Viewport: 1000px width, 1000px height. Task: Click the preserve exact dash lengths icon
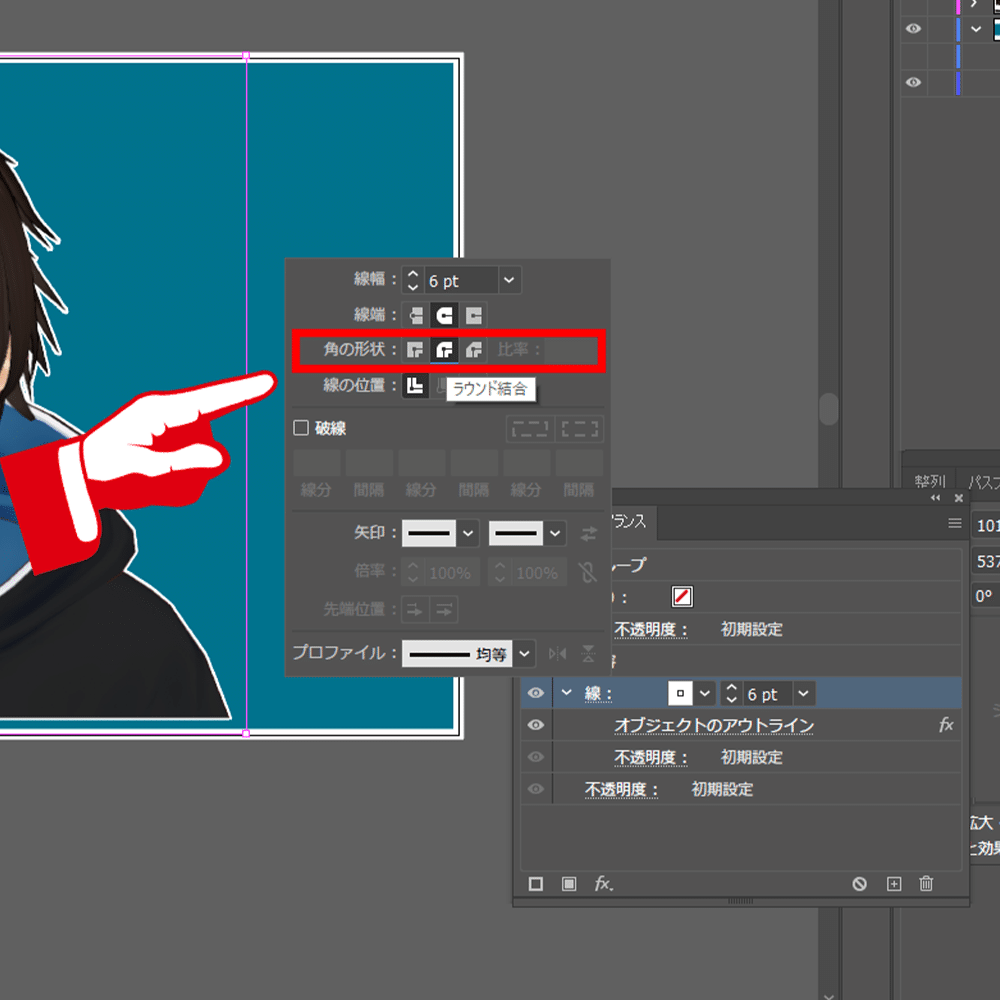click(530, 429)
